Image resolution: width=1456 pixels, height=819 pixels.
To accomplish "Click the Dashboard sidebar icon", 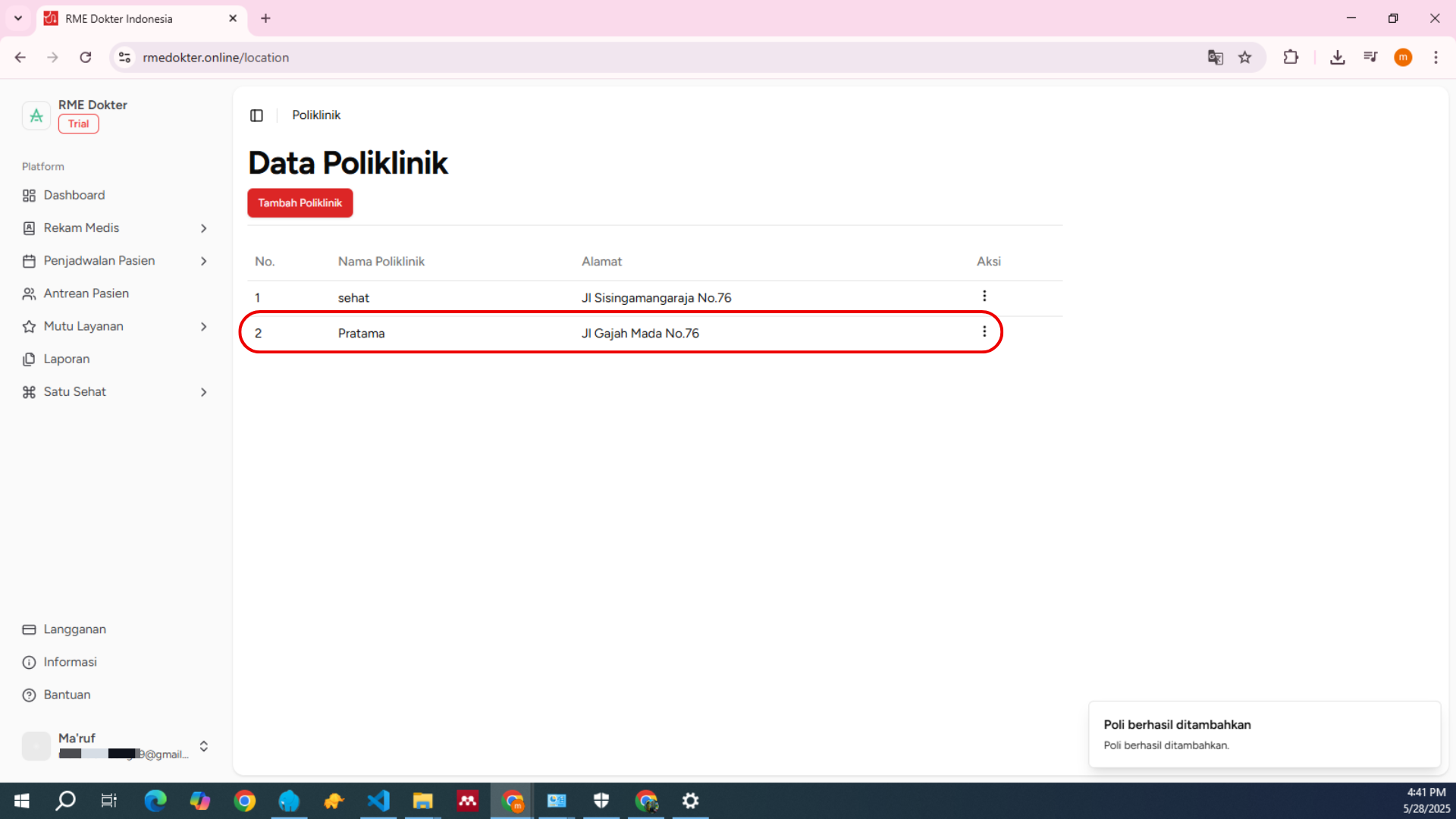I will [29, 196].
